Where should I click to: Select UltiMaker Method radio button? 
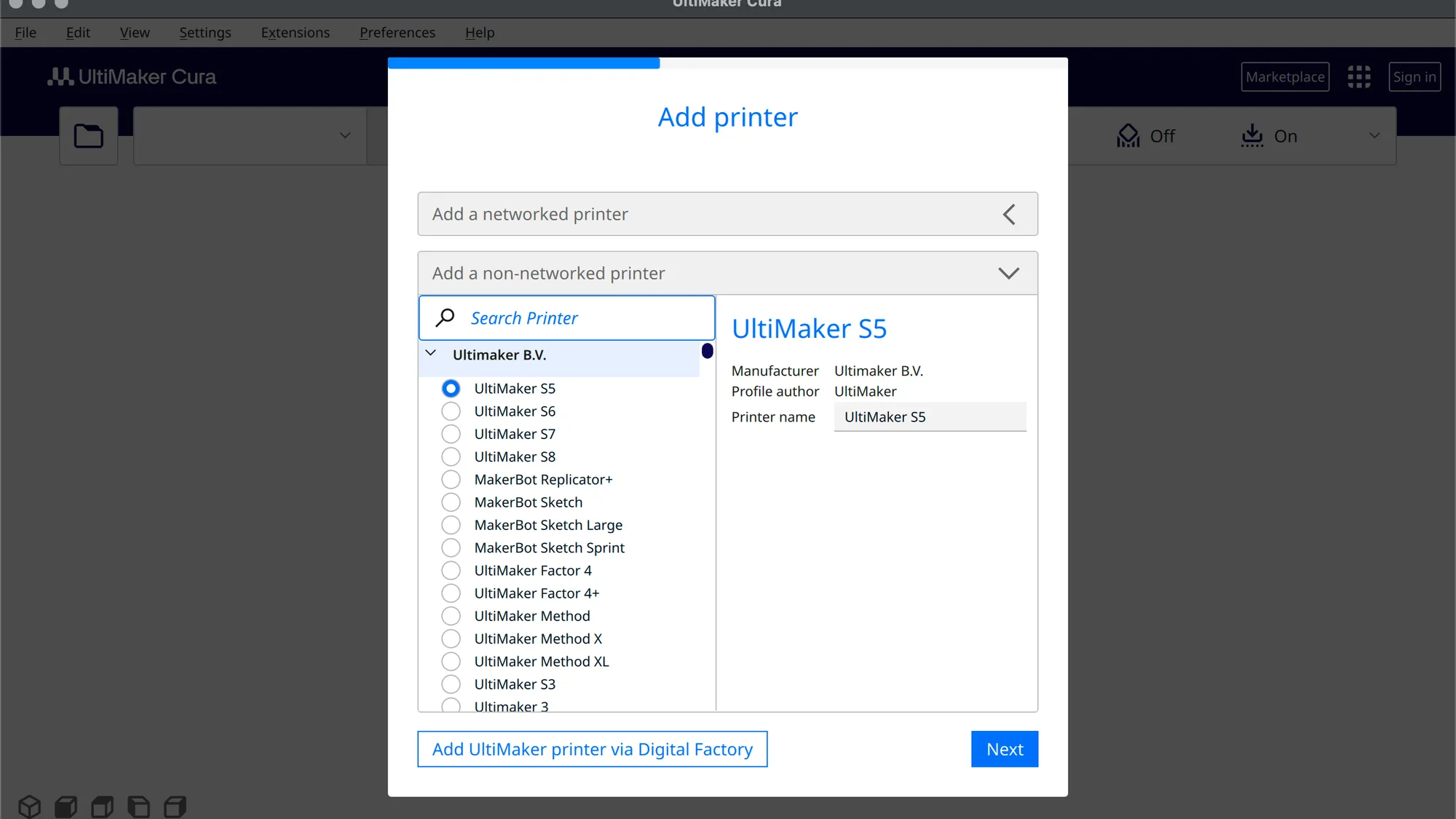451,615
